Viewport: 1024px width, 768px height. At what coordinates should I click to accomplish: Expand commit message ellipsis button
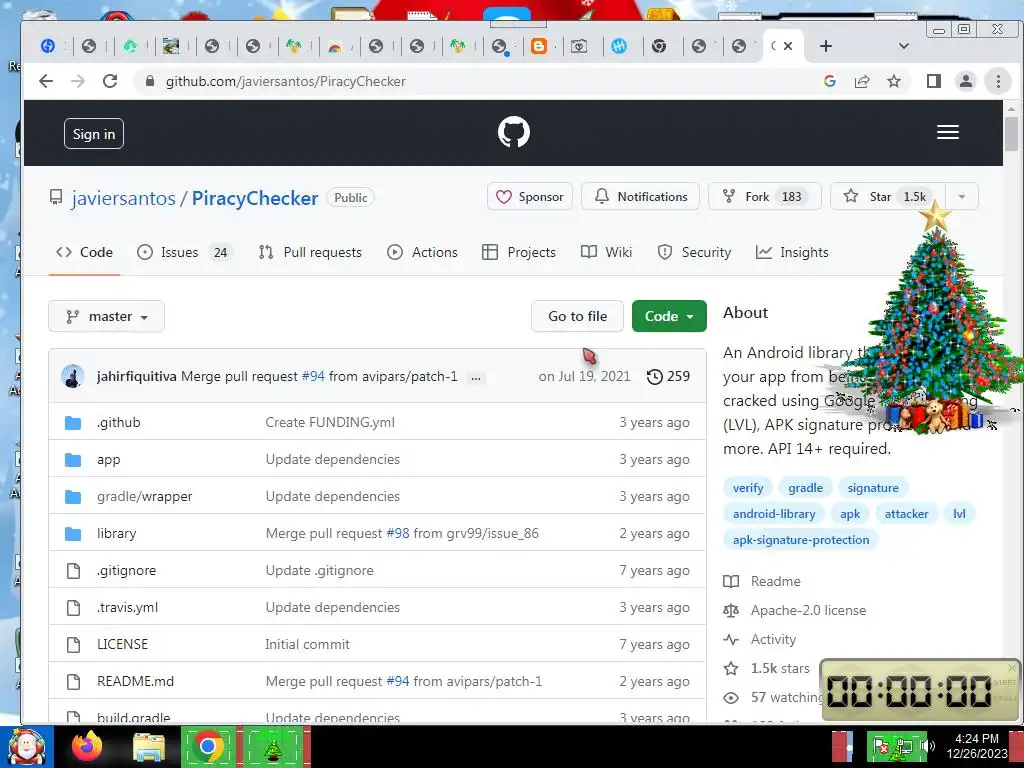point(476,377)
